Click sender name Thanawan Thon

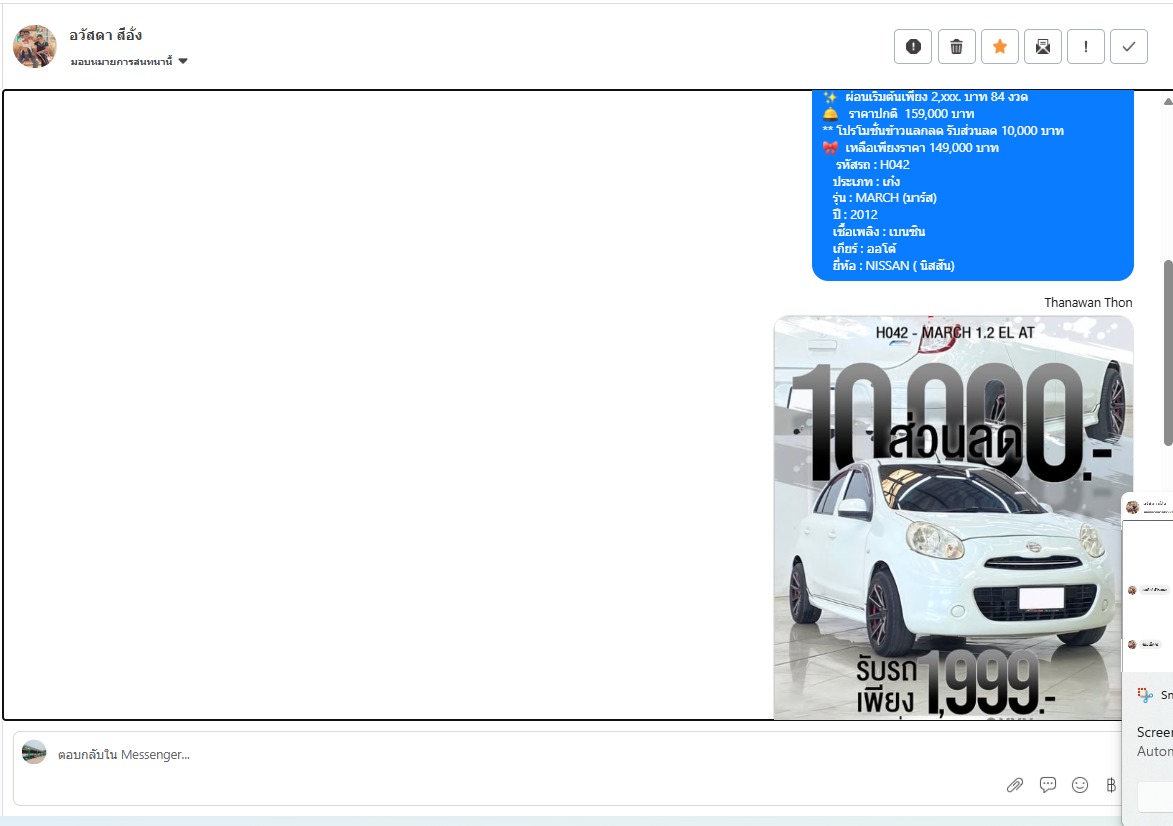coord(1088,302)
